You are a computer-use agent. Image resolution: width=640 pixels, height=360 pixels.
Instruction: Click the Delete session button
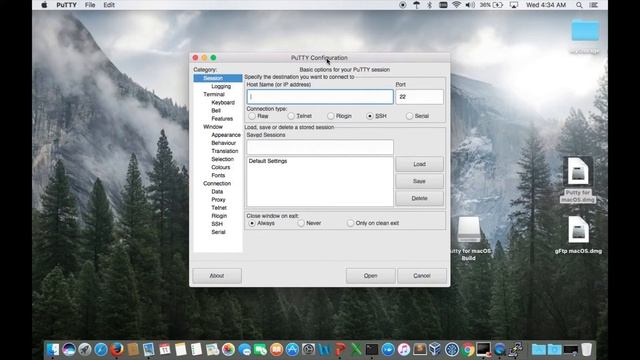pos(419,198)
